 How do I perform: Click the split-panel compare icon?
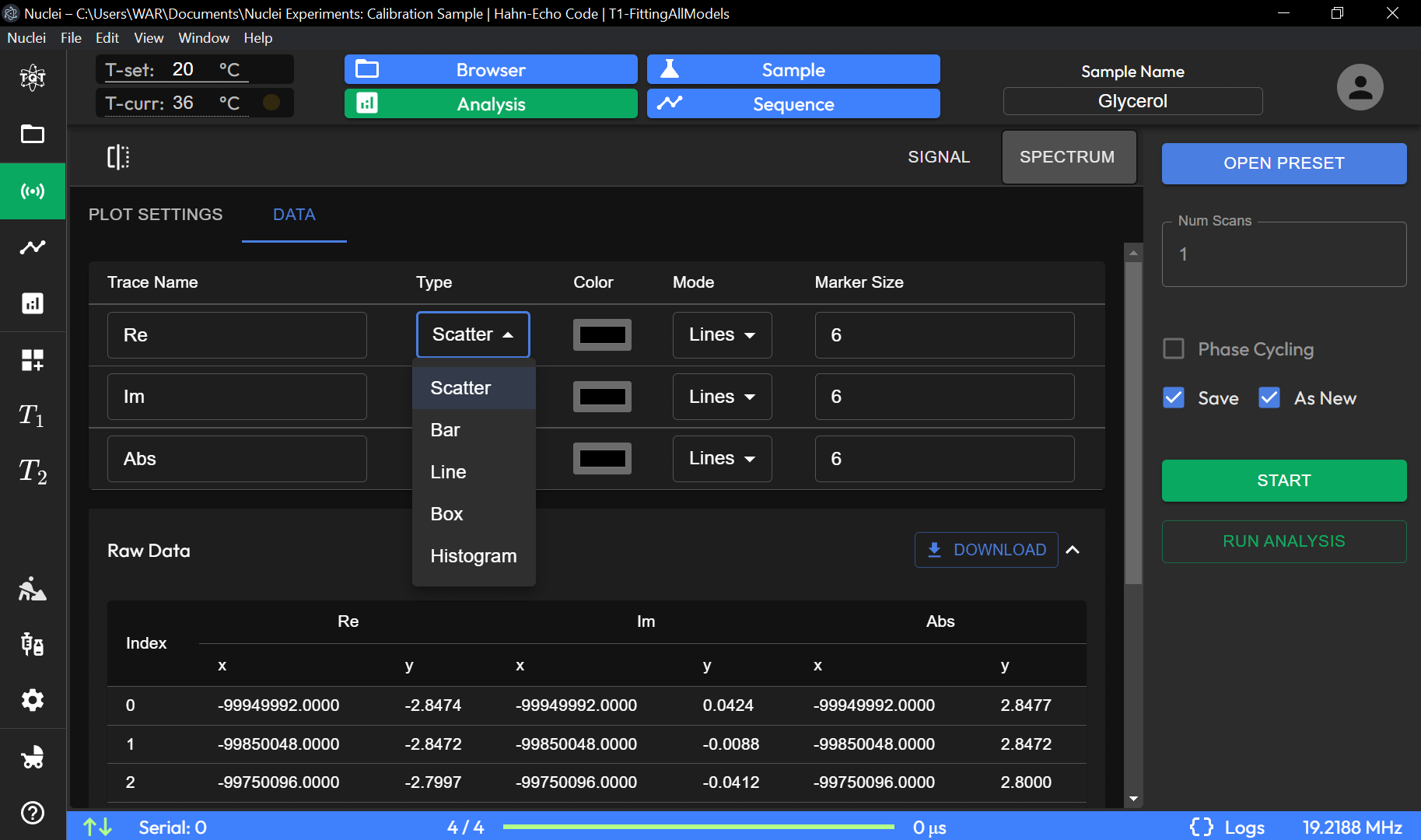pyautogui.click(x=118, y=157)
